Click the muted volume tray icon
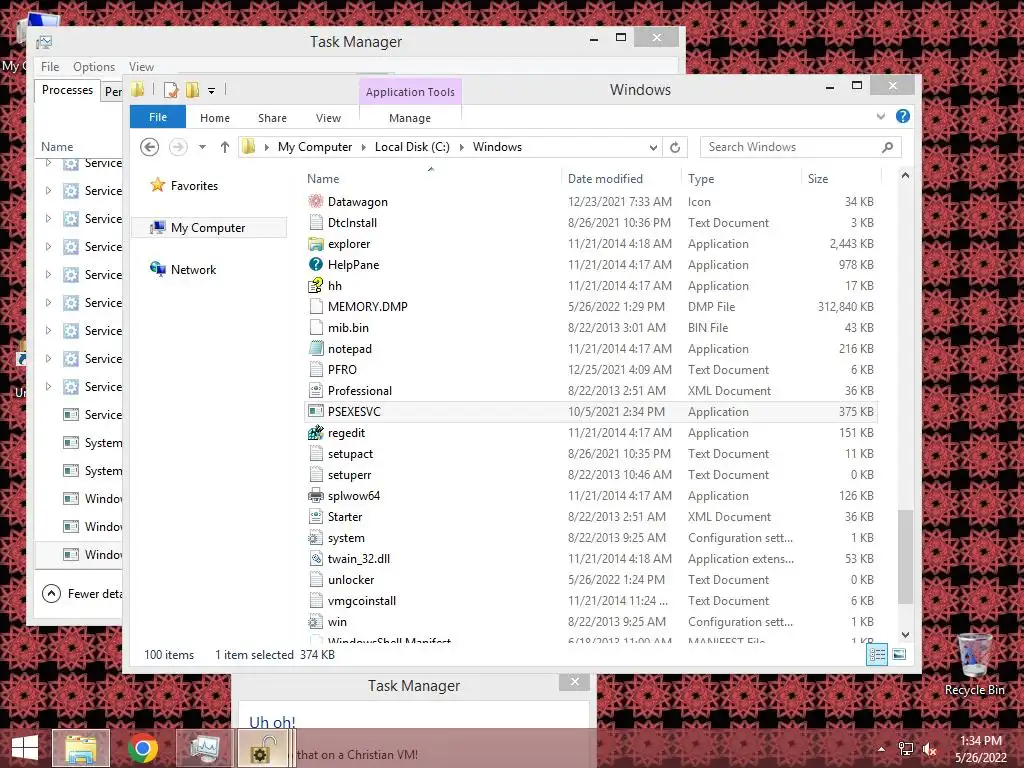Image resolution: width=1024 pixels, height=768 pixels. pyautogui.click(x=929, y=750)
